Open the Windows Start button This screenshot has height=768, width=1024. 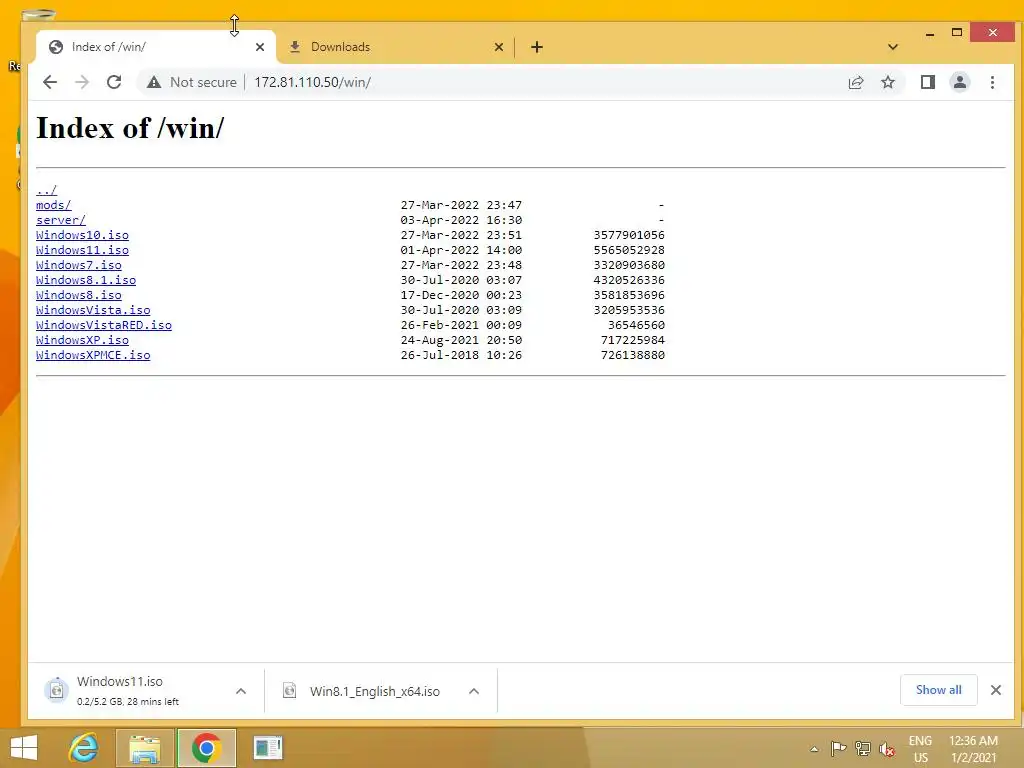pos(24,748)
